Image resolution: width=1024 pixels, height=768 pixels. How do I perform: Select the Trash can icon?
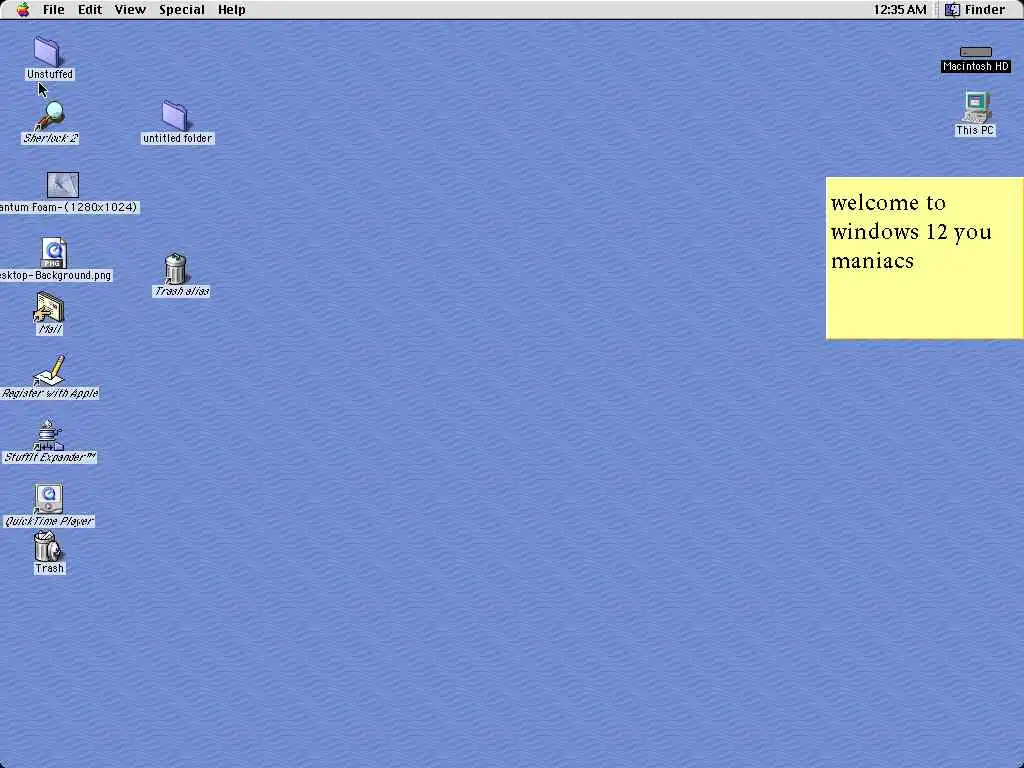48,547
